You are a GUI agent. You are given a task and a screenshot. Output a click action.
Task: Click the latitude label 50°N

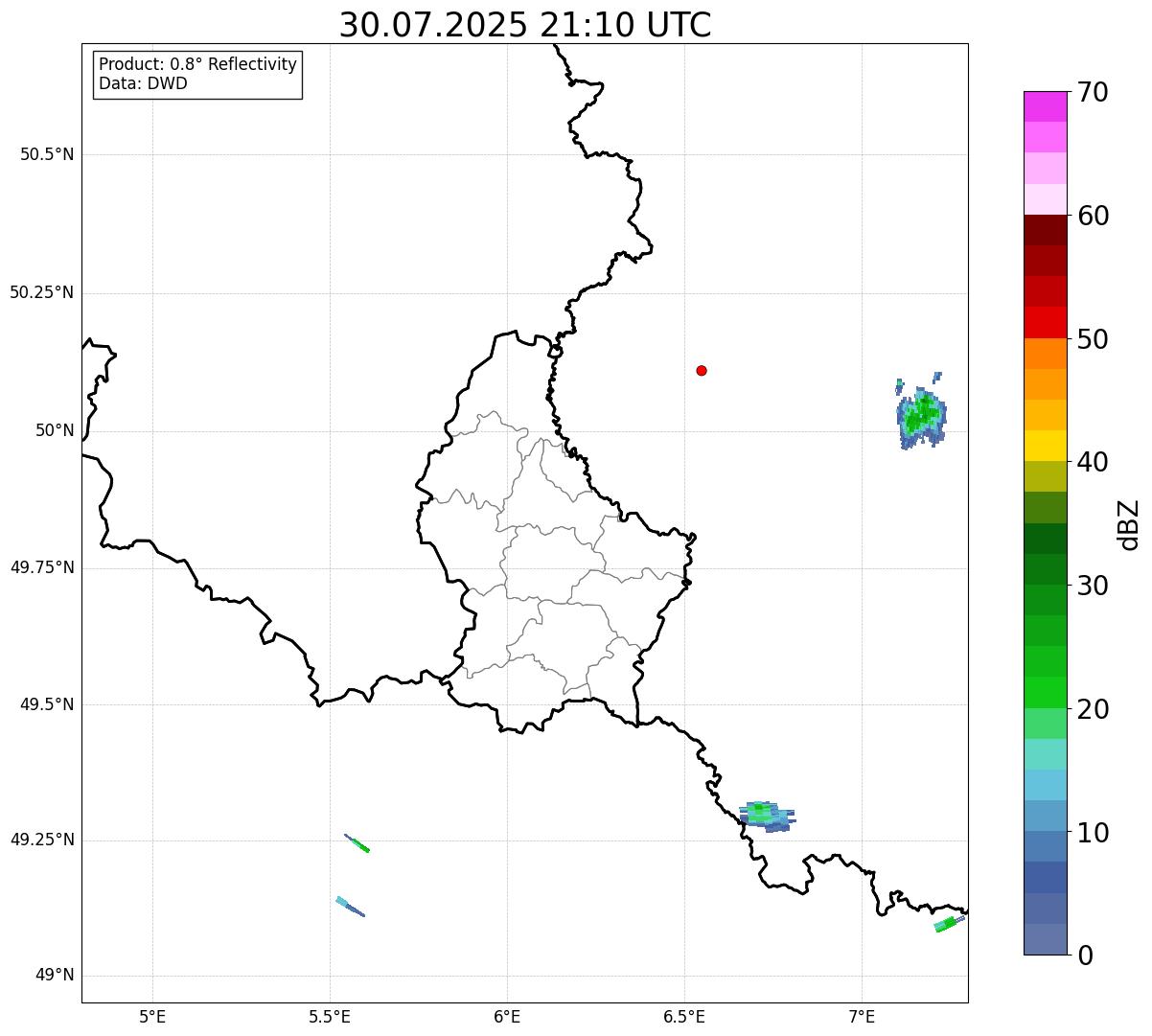coord(55,430)
